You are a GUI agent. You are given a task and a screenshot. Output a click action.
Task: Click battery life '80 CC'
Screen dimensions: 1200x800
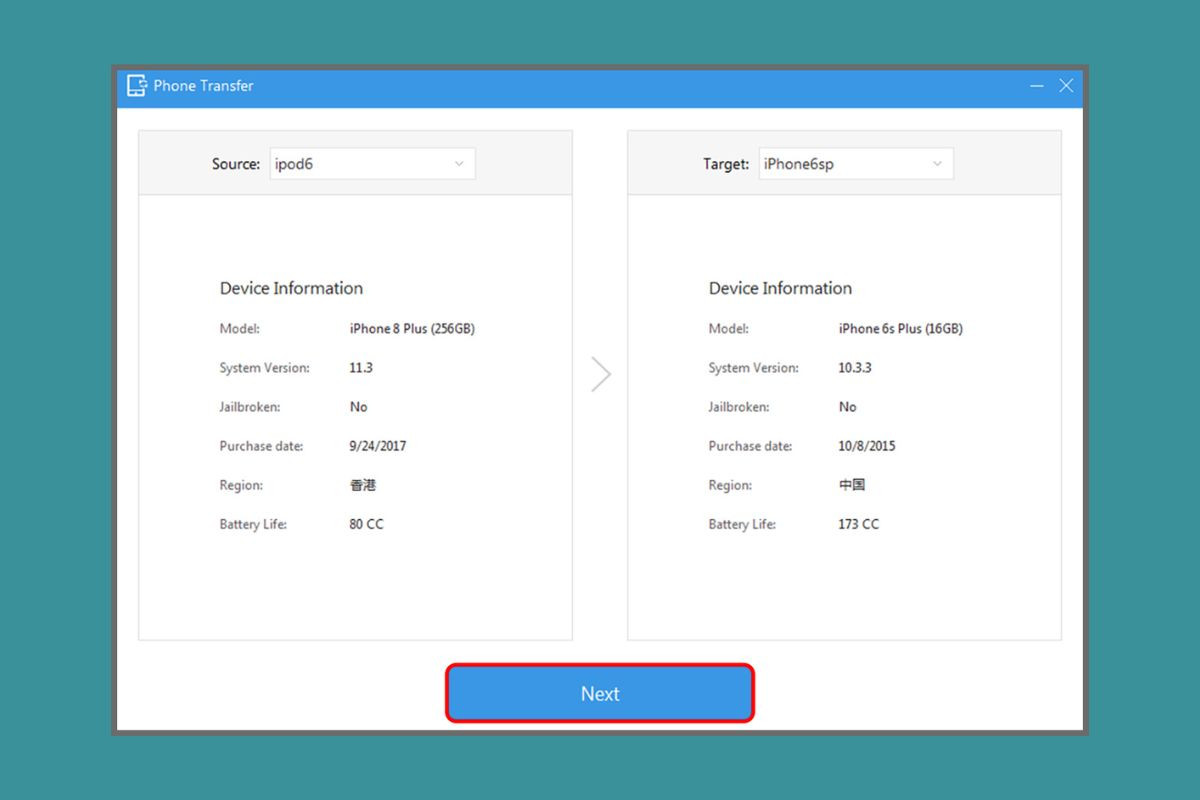pyautogui.click(x=366, y=524)
